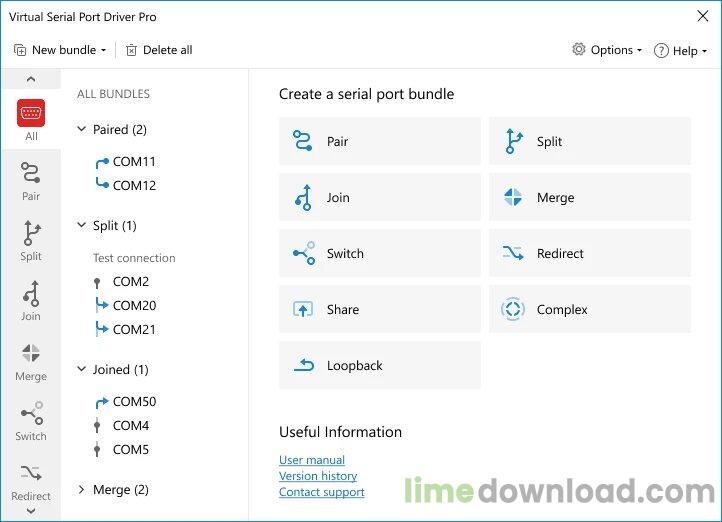The height and width of the screenshot is (522, 722).
Task: Create a Loopback bundle
Action: (380, 365)
